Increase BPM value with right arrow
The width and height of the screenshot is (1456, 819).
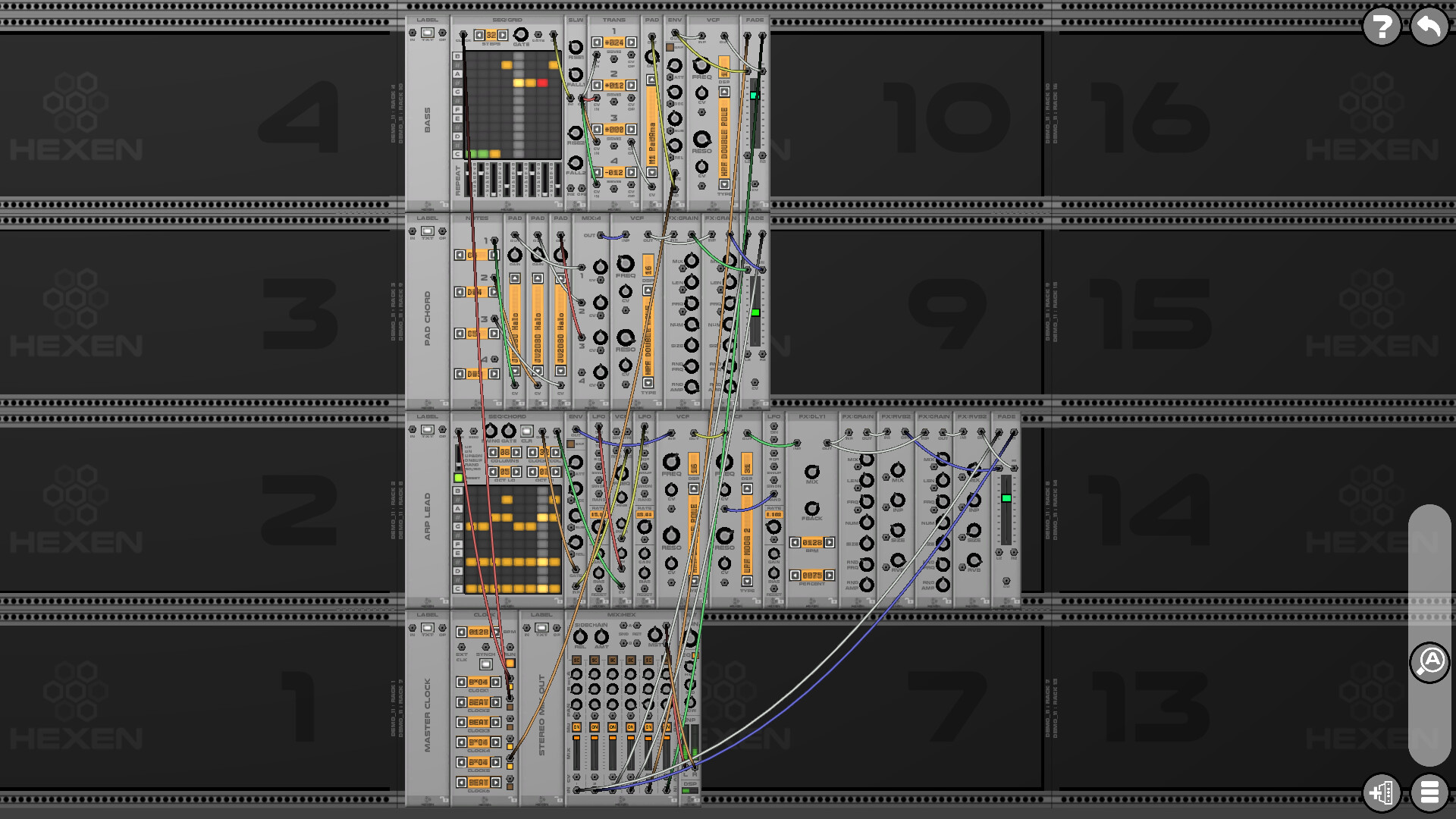tap(496, 632)
